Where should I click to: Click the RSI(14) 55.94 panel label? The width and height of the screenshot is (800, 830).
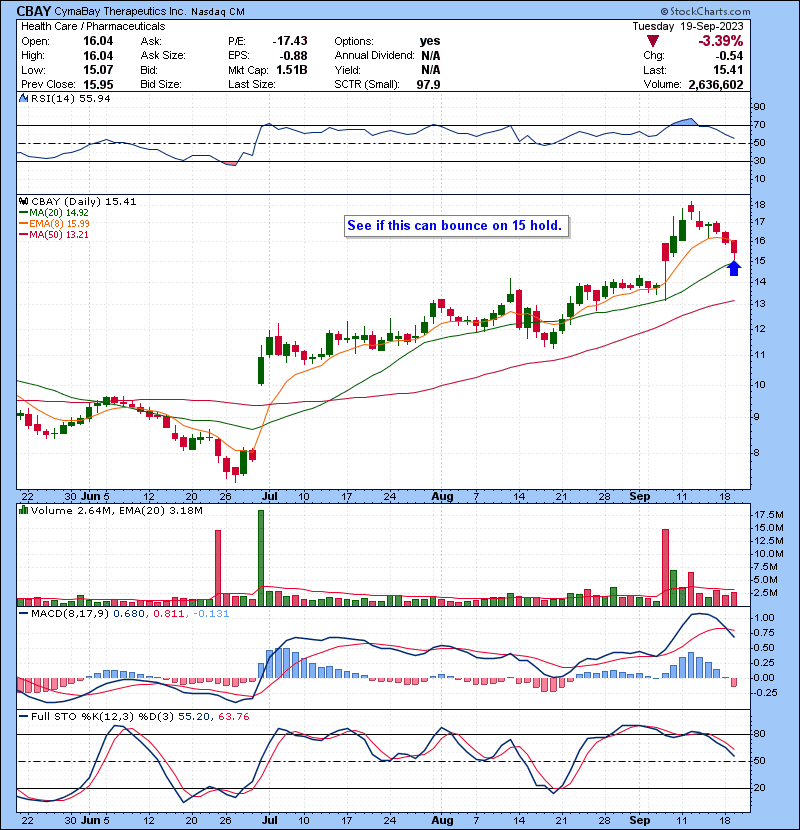click(x=70, y=98)
